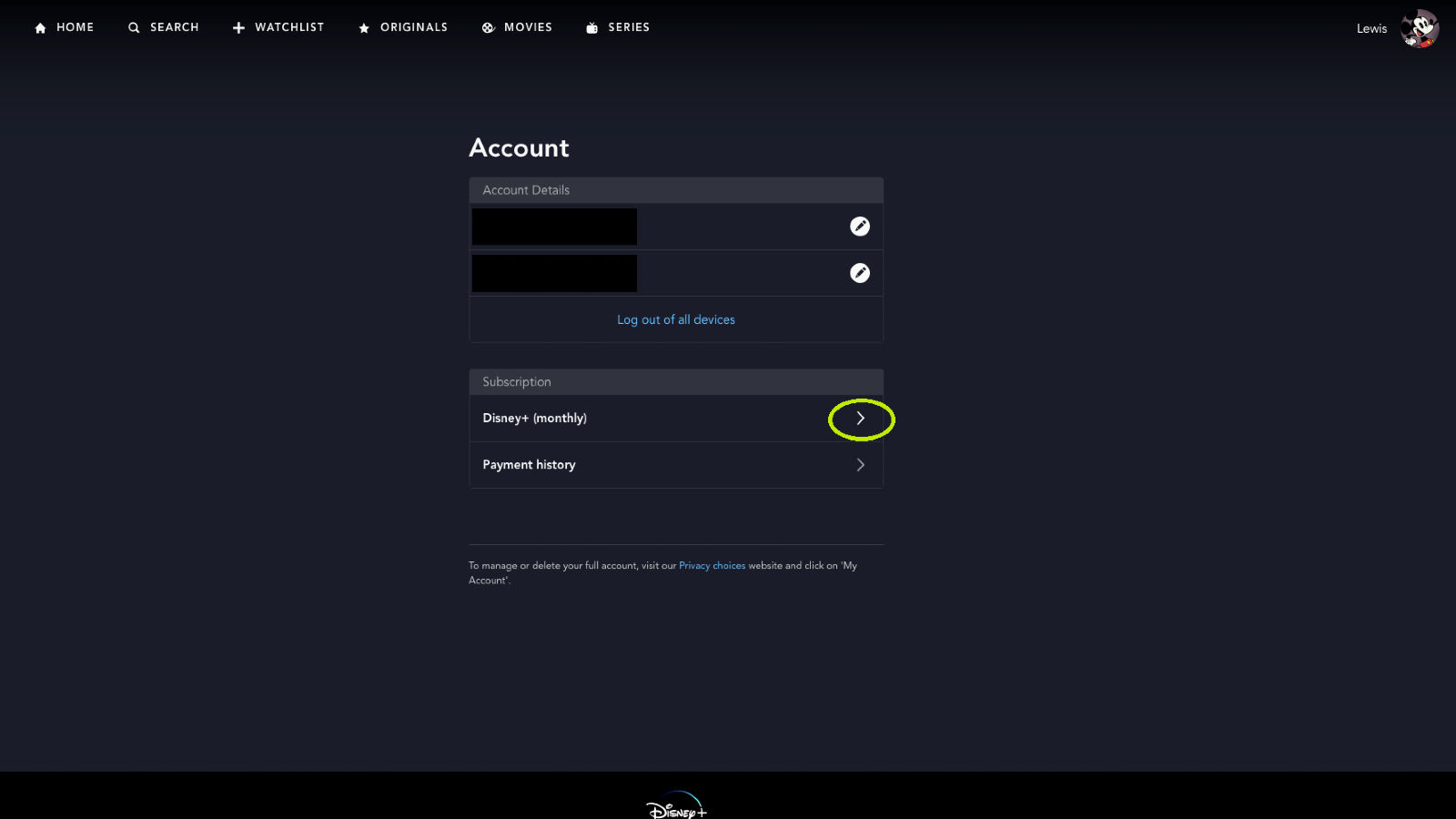
Task: Edit the password using the lower pencil icon
Action: [x=859, y=272]
